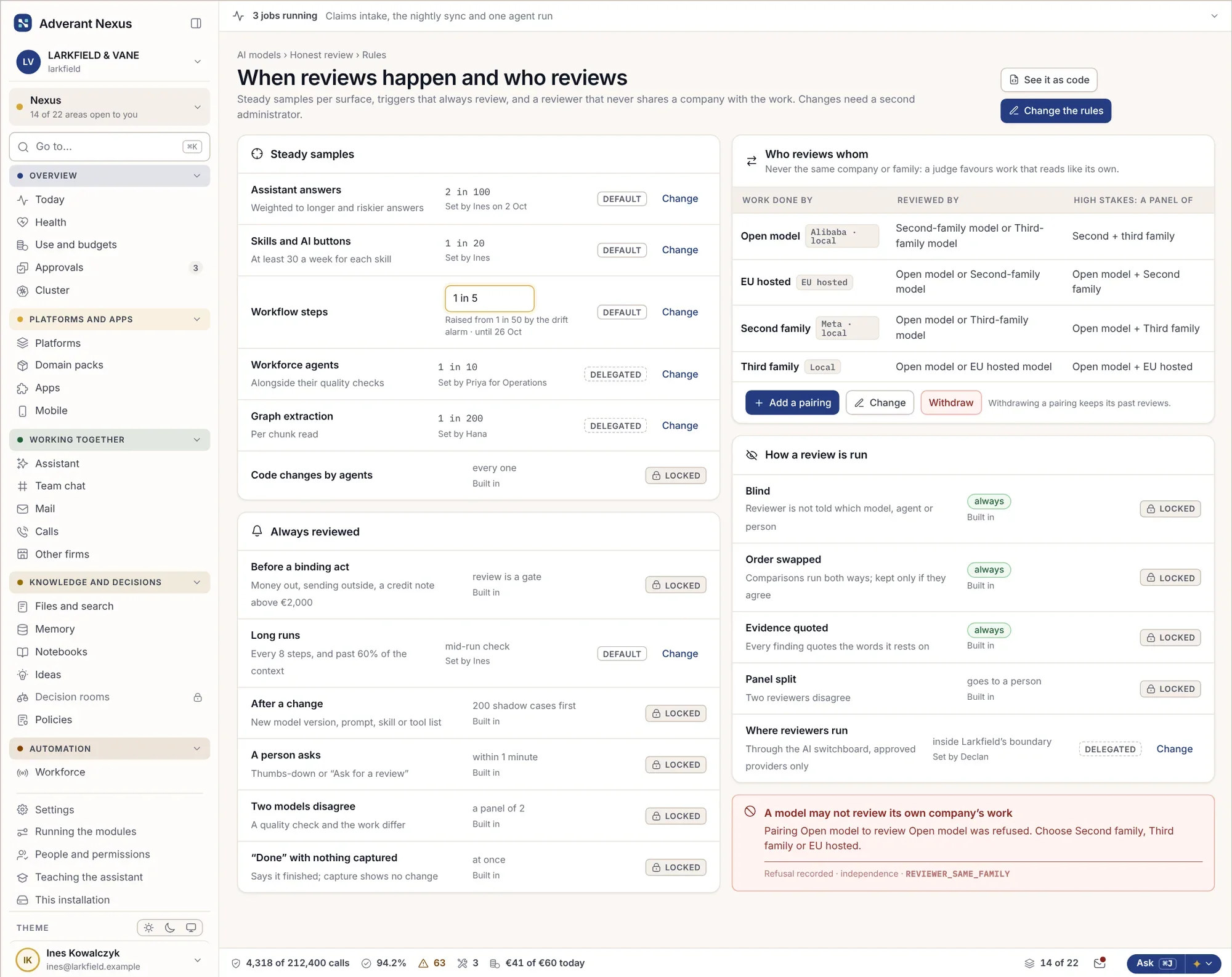Open the Ask button dropdown arrow
Viewport: 1232px width, 977px height.
click(x=1203, y=963)
